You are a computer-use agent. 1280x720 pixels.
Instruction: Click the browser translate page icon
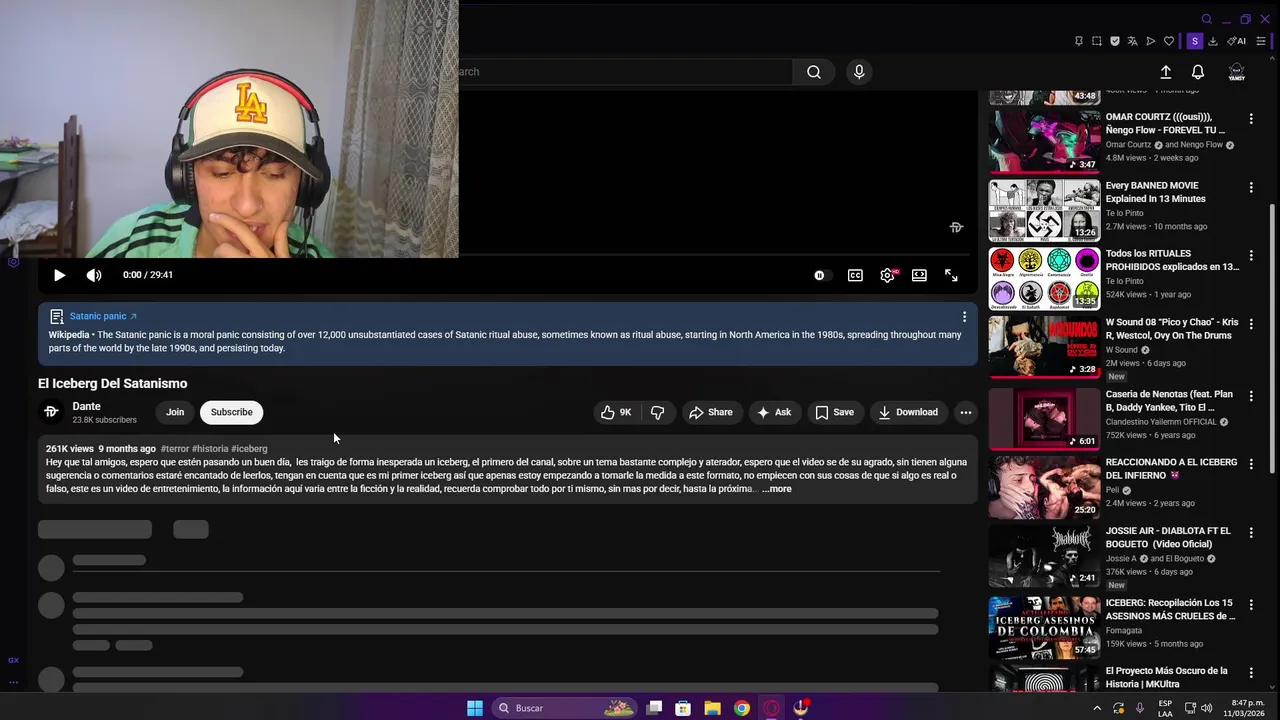(x=1133, y=41)
